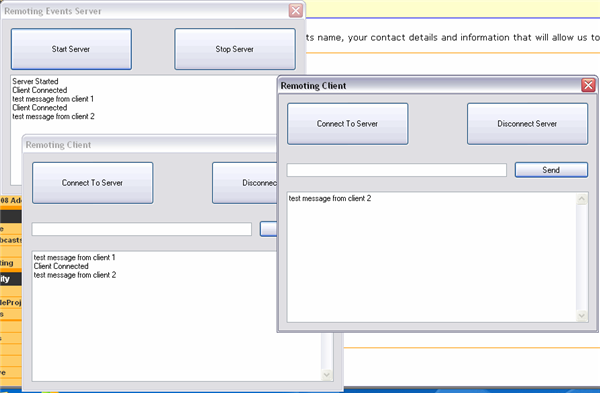Select 'Client Connected' in back client log
This screenshot has width=600, height=393.
[61, 266]
